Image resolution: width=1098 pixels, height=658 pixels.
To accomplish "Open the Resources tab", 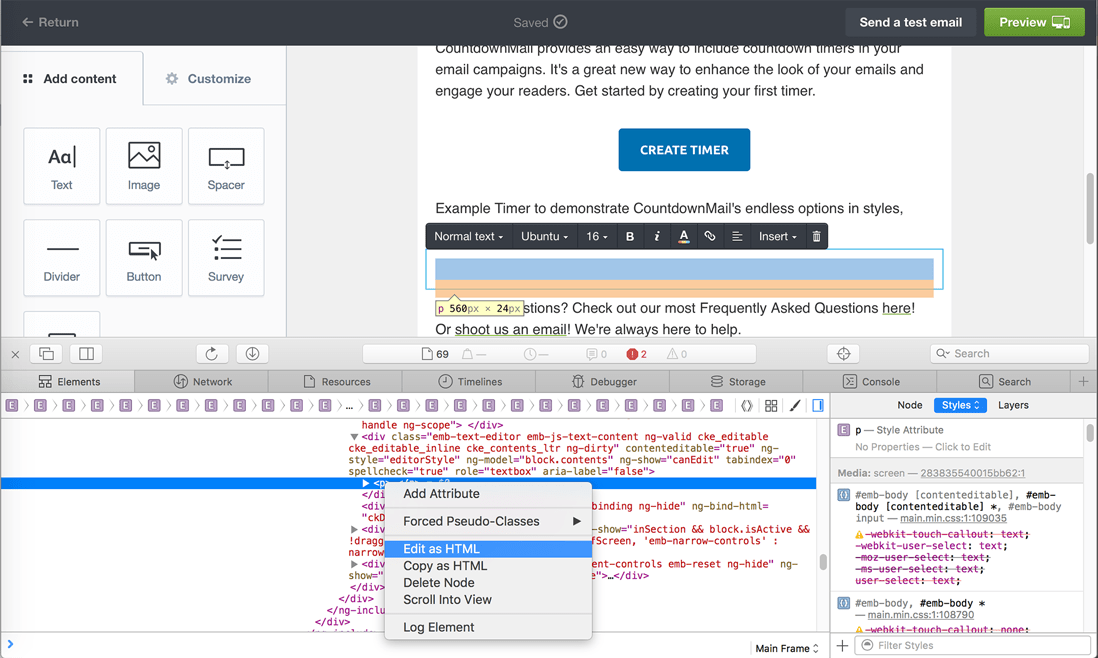I will pyautogui.click(x=335, y=382).
